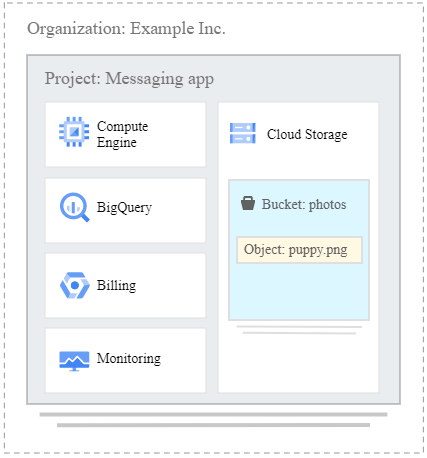Click the Organization: Example Inc. title

(x=126, y=29)
